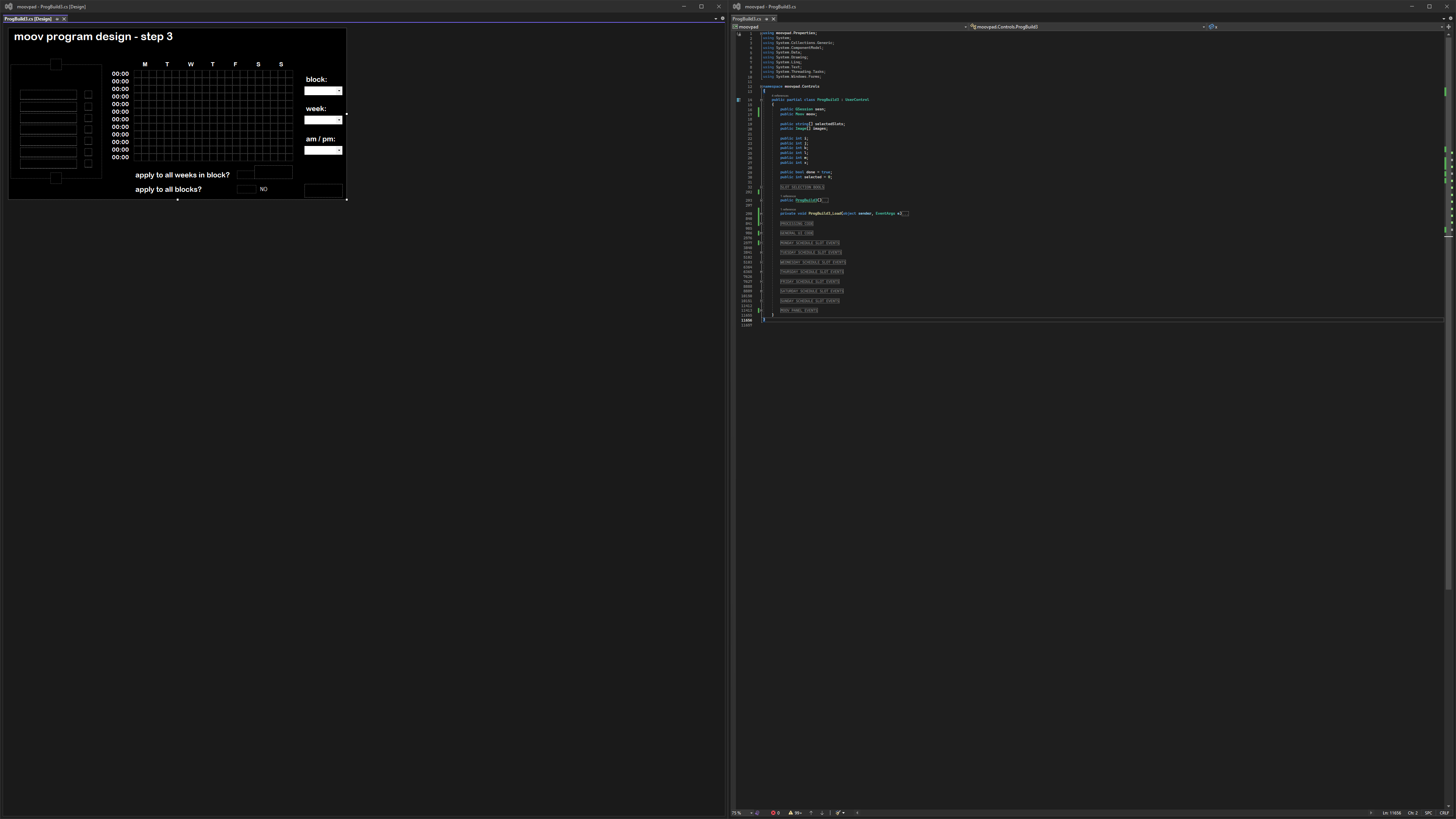Close the ProgBuild3.cs [Design] tab
Screen dimensions: 1456x819
click(x=64, y=19)
